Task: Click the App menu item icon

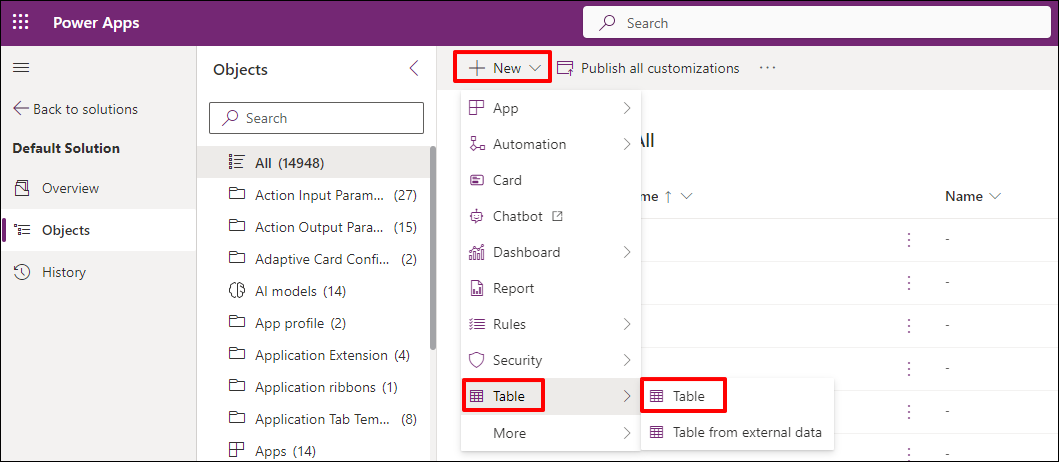Action: [x=477, y=108]
